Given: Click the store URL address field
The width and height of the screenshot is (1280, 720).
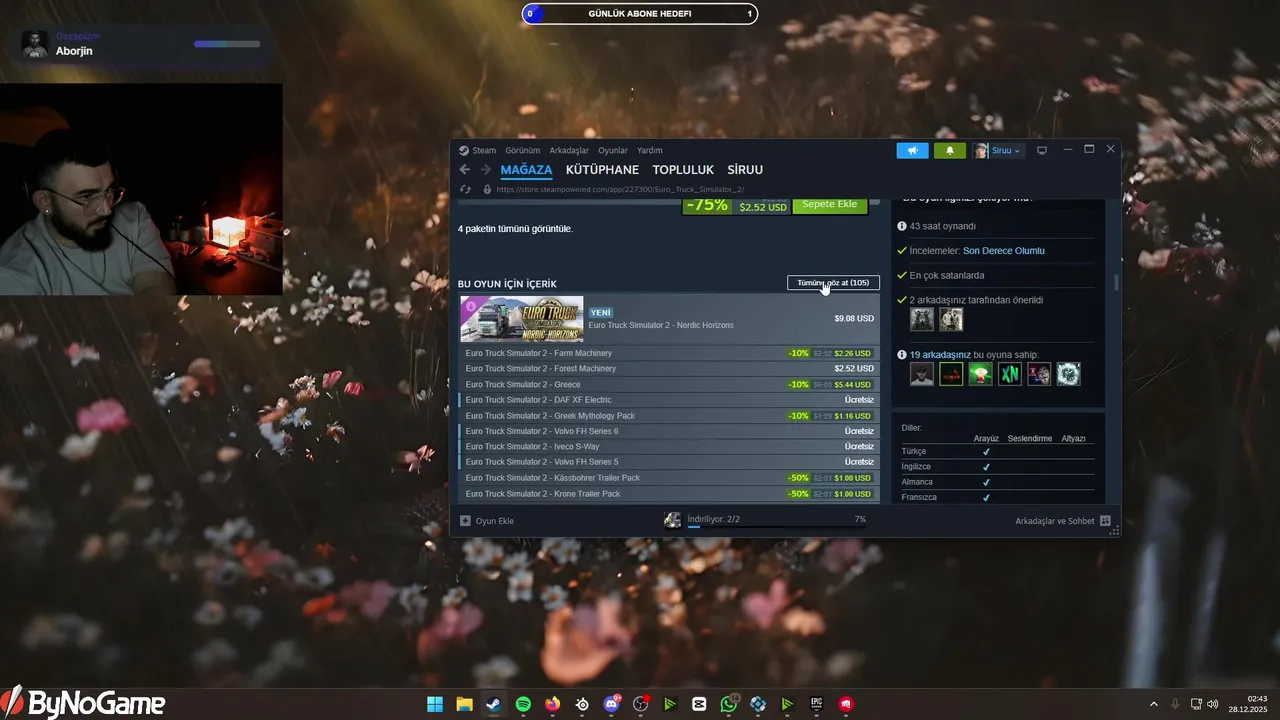Looking at the screenshot, I should point(620,189).
